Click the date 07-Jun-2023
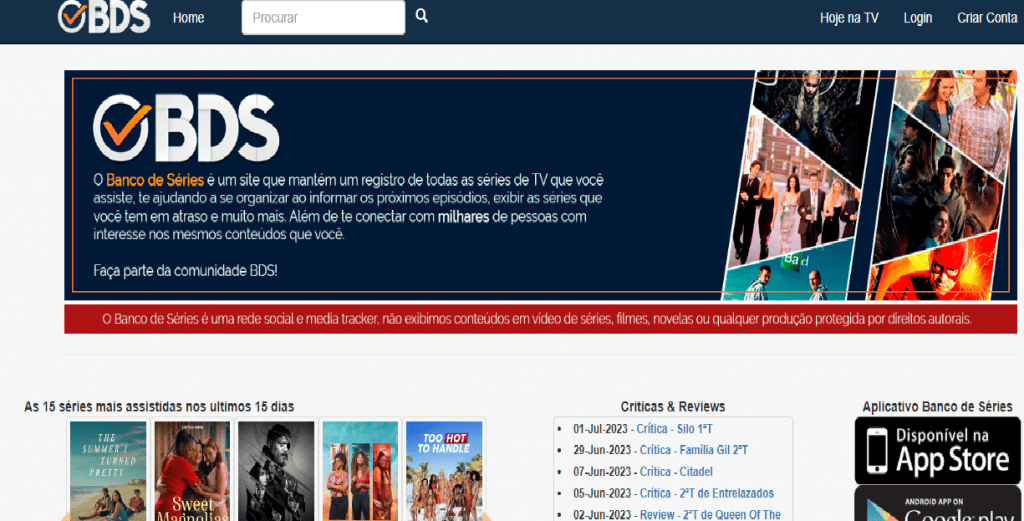 click(602, 471)
